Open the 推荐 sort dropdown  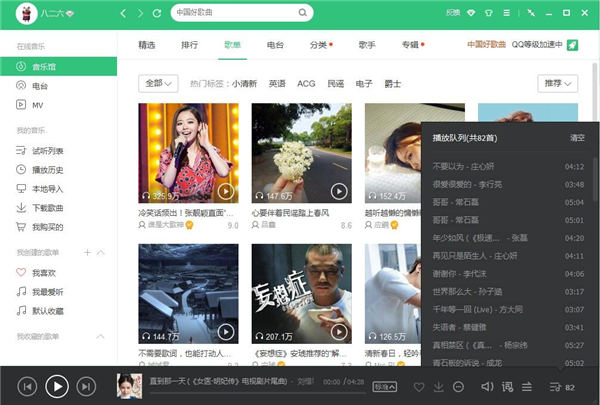point(558,83)
